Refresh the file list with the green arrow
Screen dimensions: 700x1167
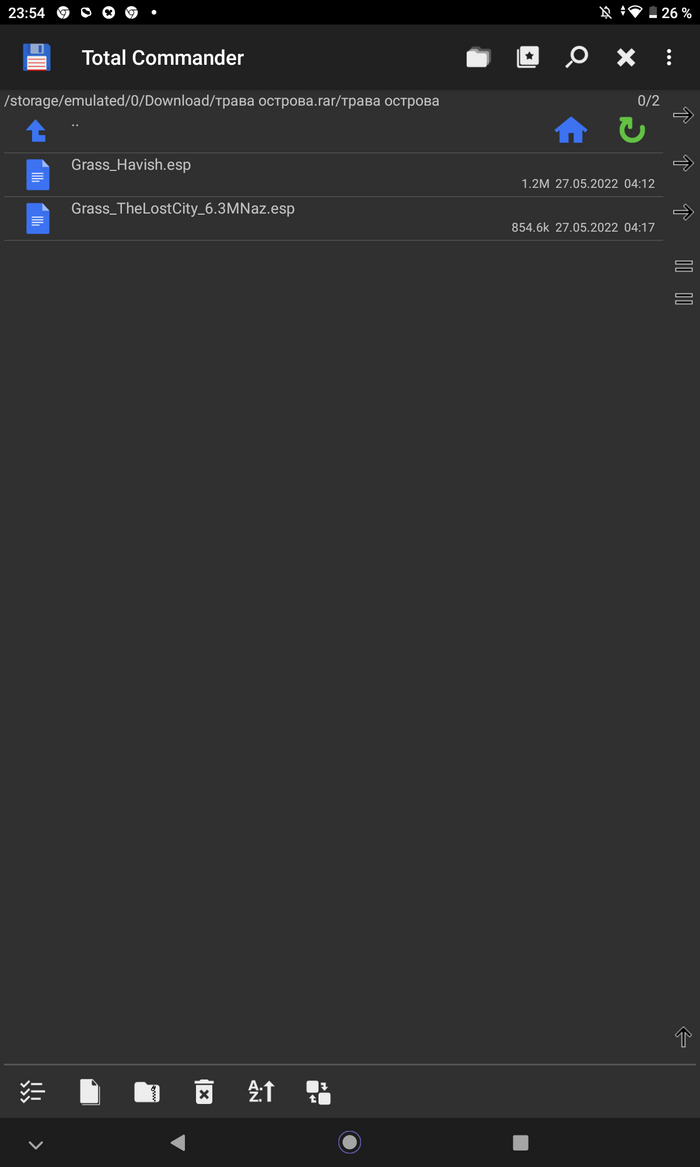coord(632,131)
